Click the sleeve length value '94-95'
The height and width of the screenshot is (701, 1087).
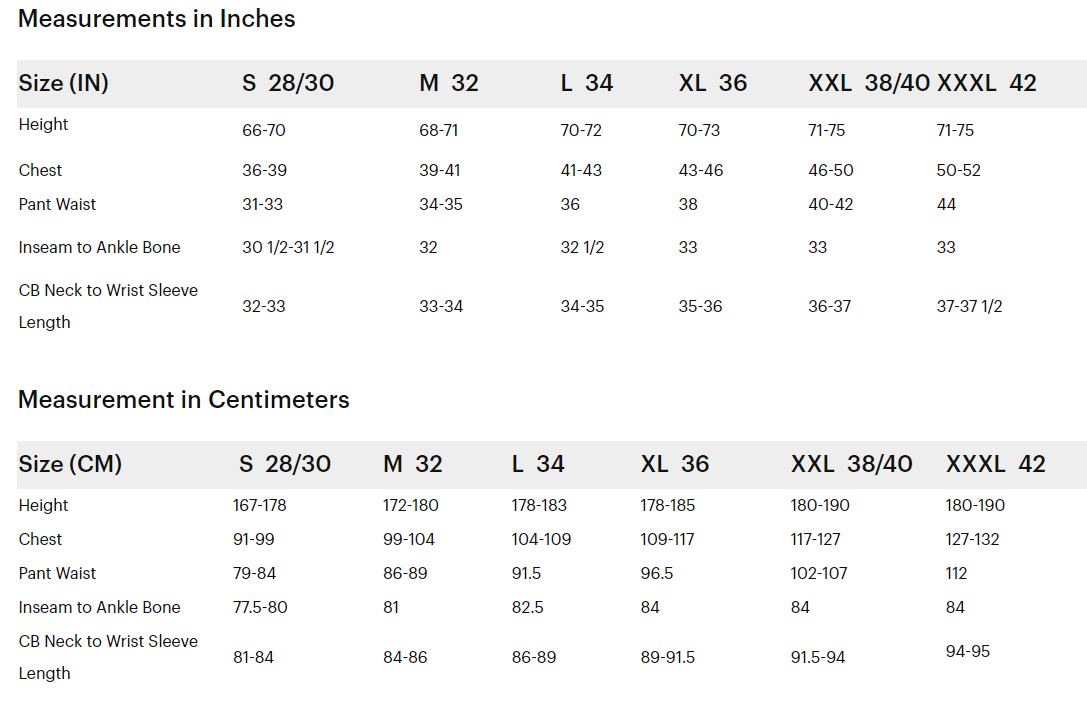[x=968, y=651]
